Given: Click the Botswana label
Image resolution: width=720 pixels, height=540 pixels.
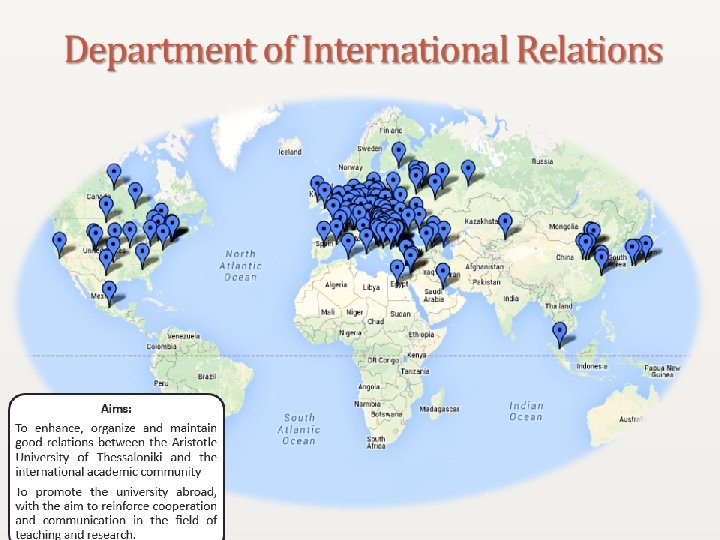Looking at the screenshot, I should tap(386, 414).
